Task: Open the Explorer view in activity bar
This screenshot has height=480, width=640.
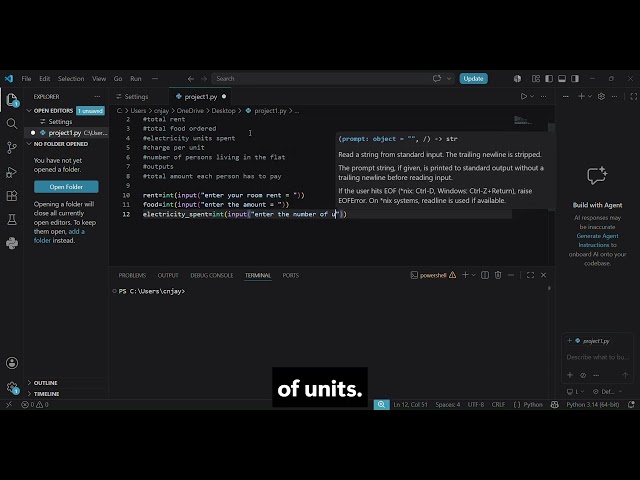Action: coord(12,100)
